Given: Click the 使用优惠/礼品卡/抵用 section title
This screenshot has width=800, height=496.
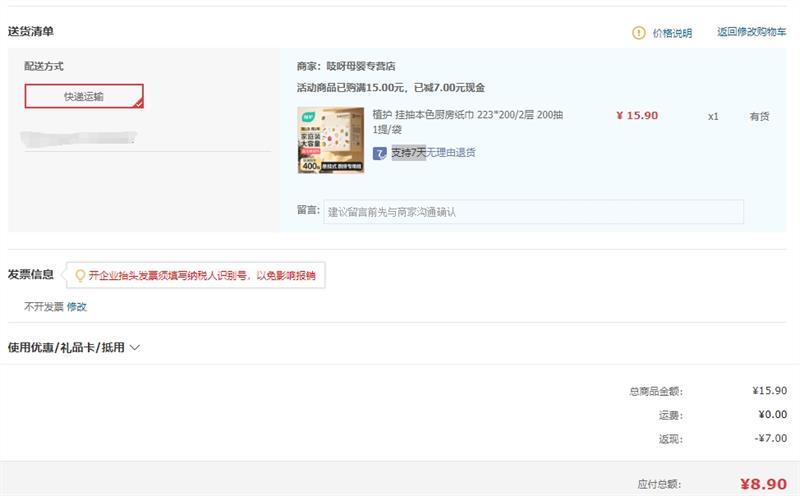Looking at the screenshot, I should [66, 348].
